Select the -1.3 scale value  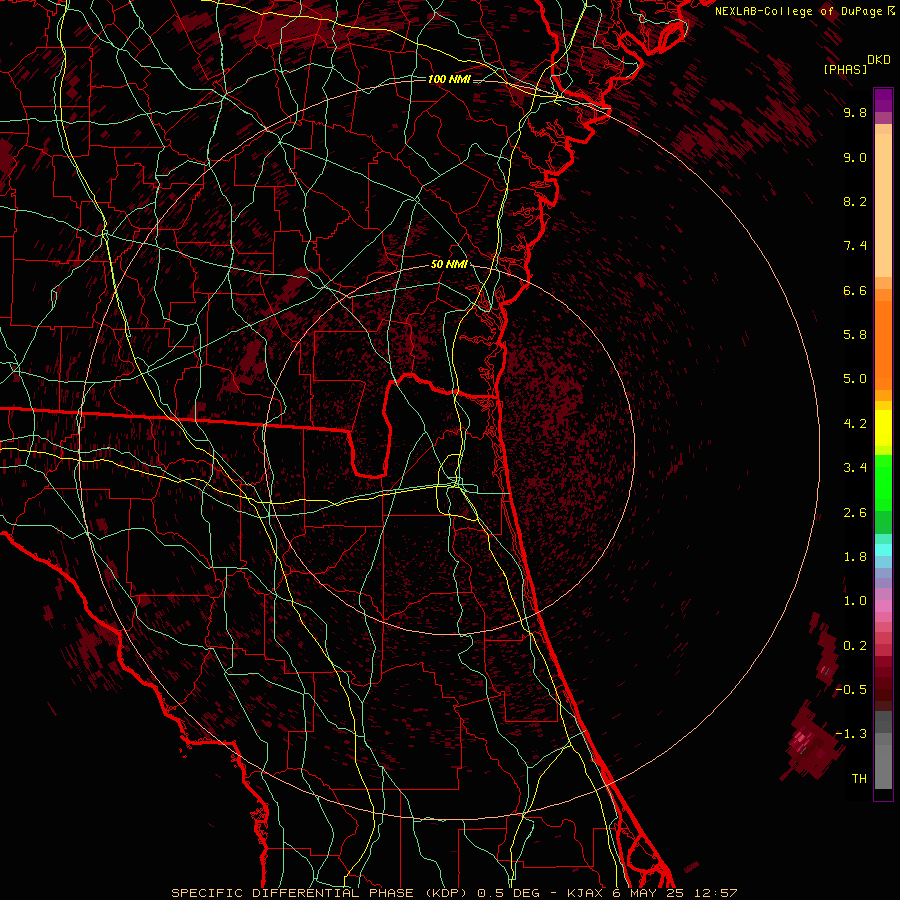click(x=851, y=734)
